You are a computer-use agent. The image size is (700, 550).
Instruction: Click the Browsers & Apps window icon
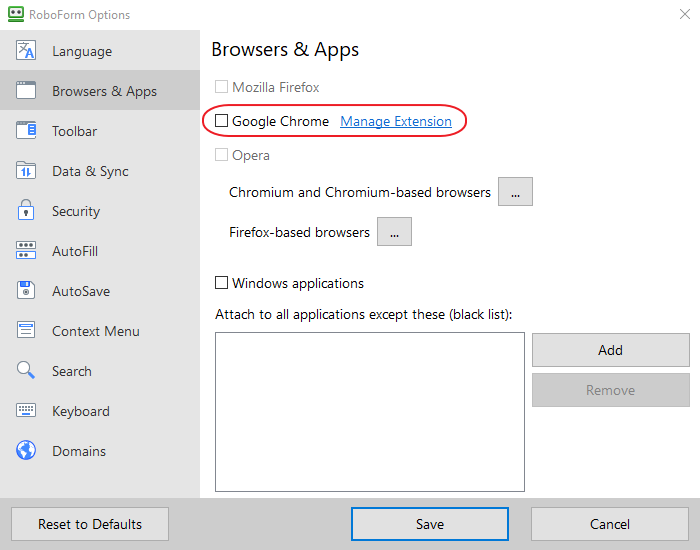pyautogui.click(x=26, y=90)
